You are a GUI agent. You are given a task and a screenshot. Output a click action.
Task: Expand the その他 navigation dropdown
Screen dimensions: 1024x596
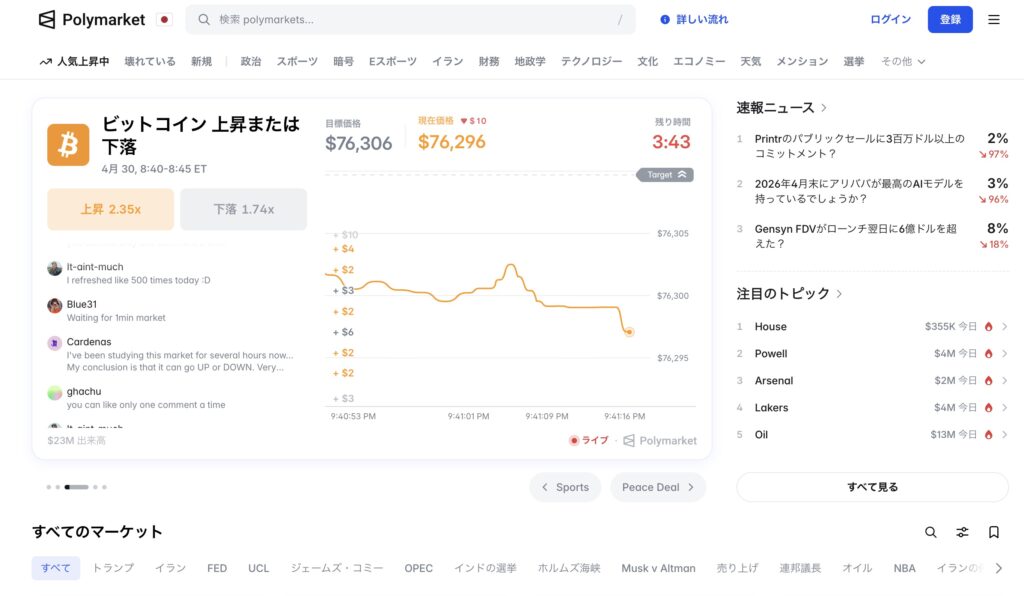point(898,61)
